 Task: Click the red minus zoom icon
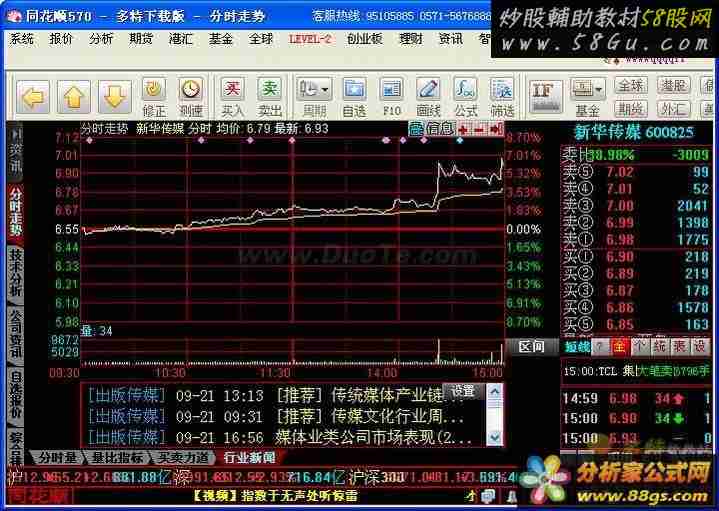click(x=479, y=130)
